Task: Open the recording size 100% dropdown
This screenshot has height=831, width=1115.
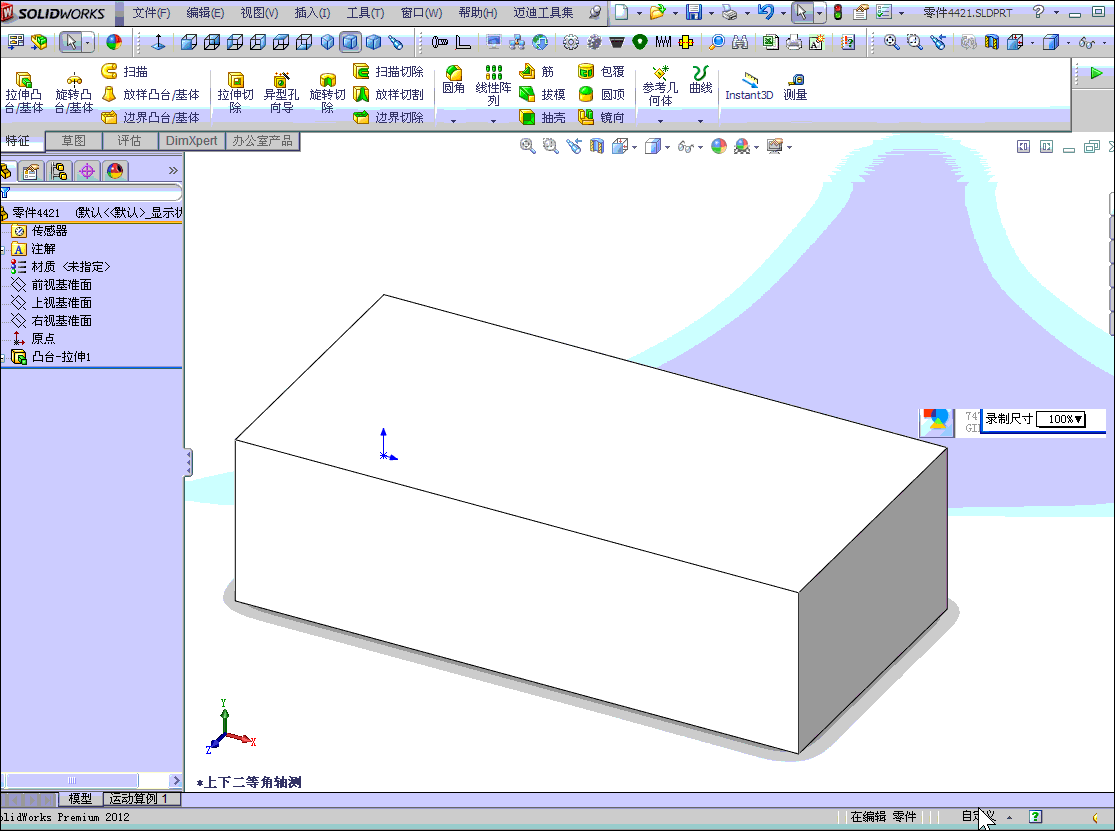Action: point(1060,419)
